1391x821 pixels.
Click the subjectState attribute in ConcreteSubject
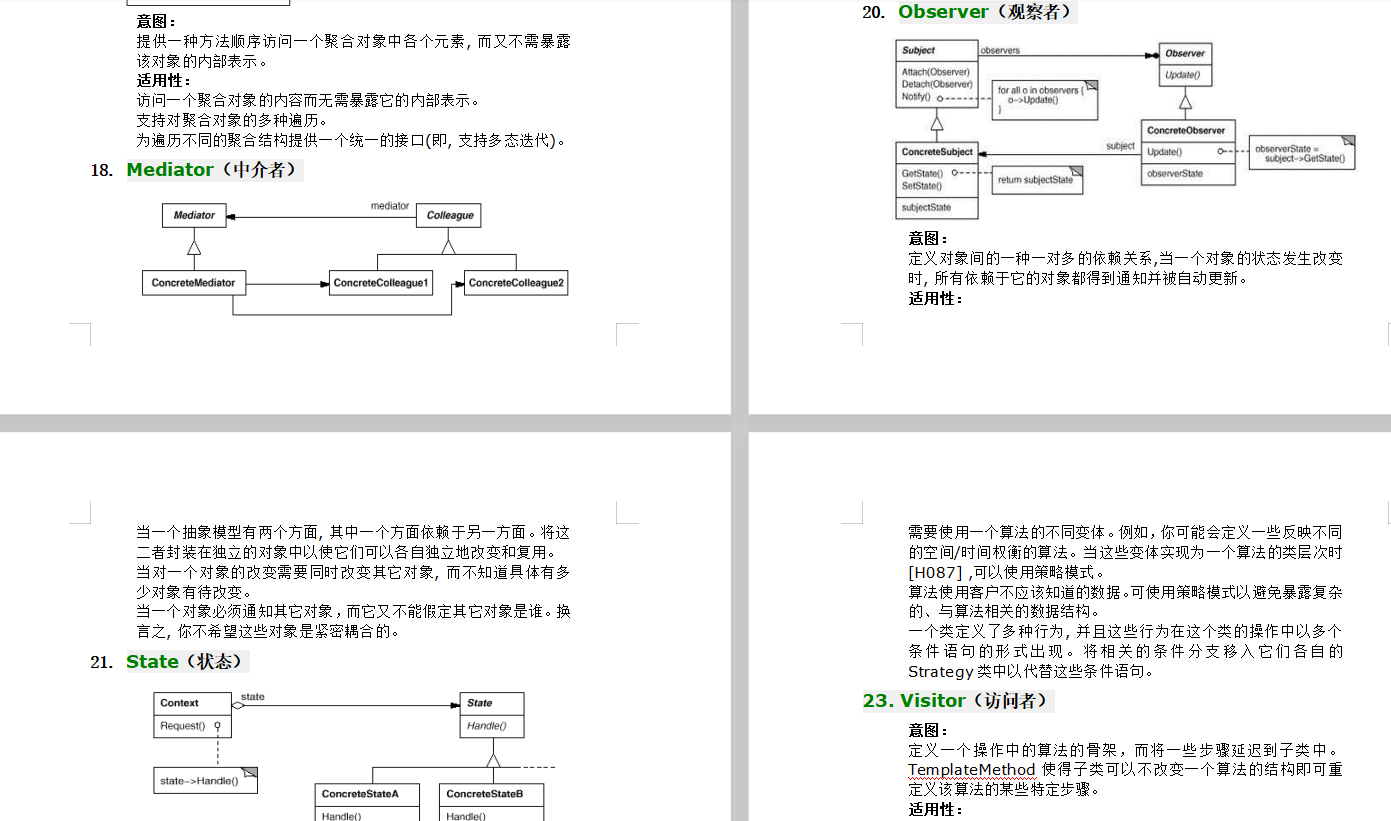(927, 208)
